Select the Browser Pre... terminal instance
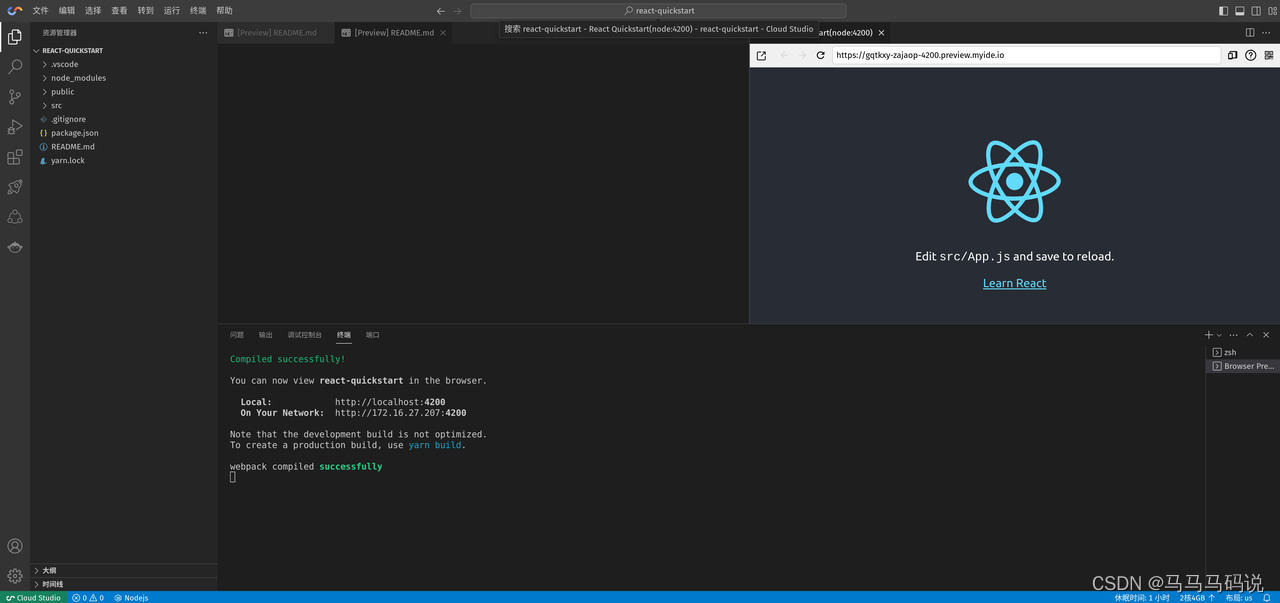This screenshot has height=603, width=1280. [1242, 366]
